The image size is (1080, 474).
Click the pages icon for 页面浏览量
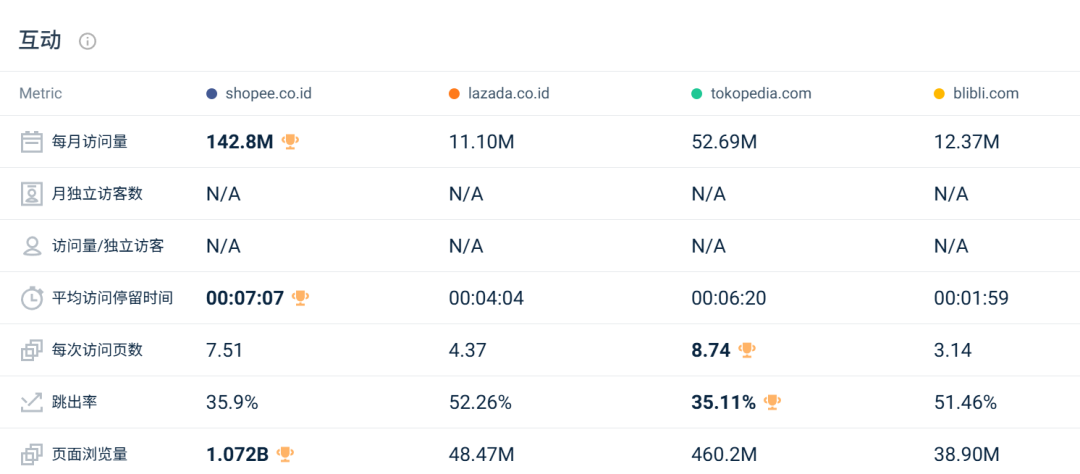pos(32,455)
